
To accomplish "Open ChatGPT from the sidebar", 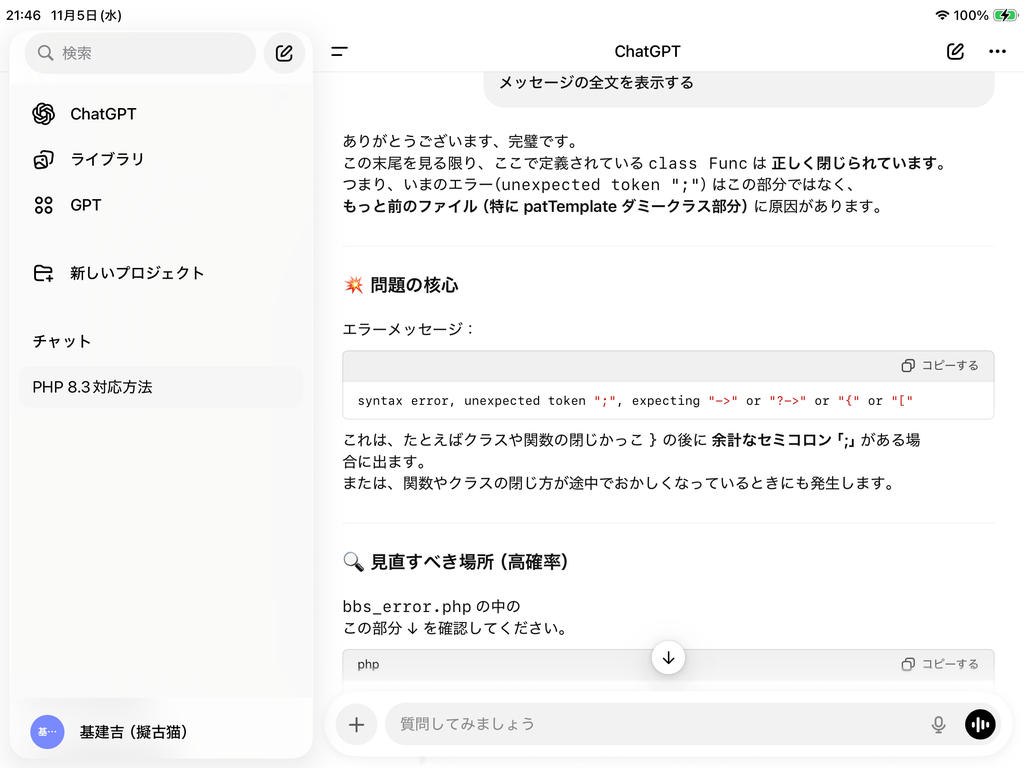I will [x=102, y=114].
